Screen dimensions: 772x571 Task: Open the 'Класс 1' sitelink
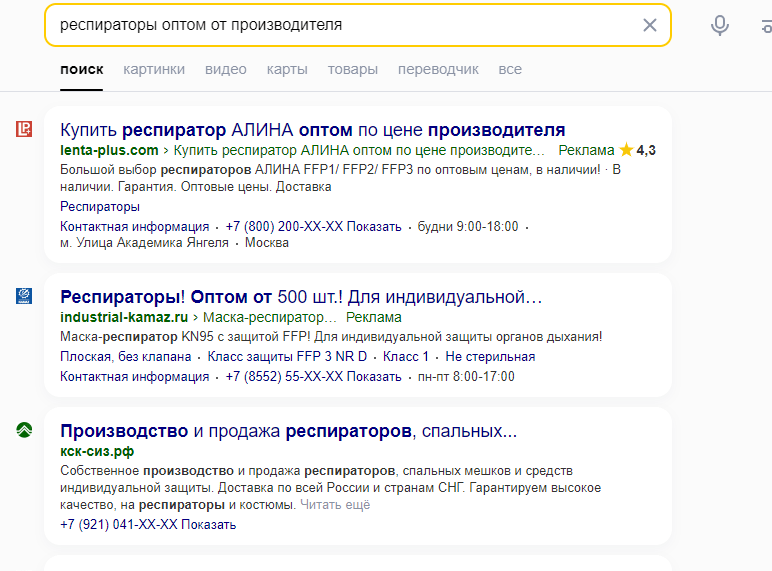click(x=406, y=356)
